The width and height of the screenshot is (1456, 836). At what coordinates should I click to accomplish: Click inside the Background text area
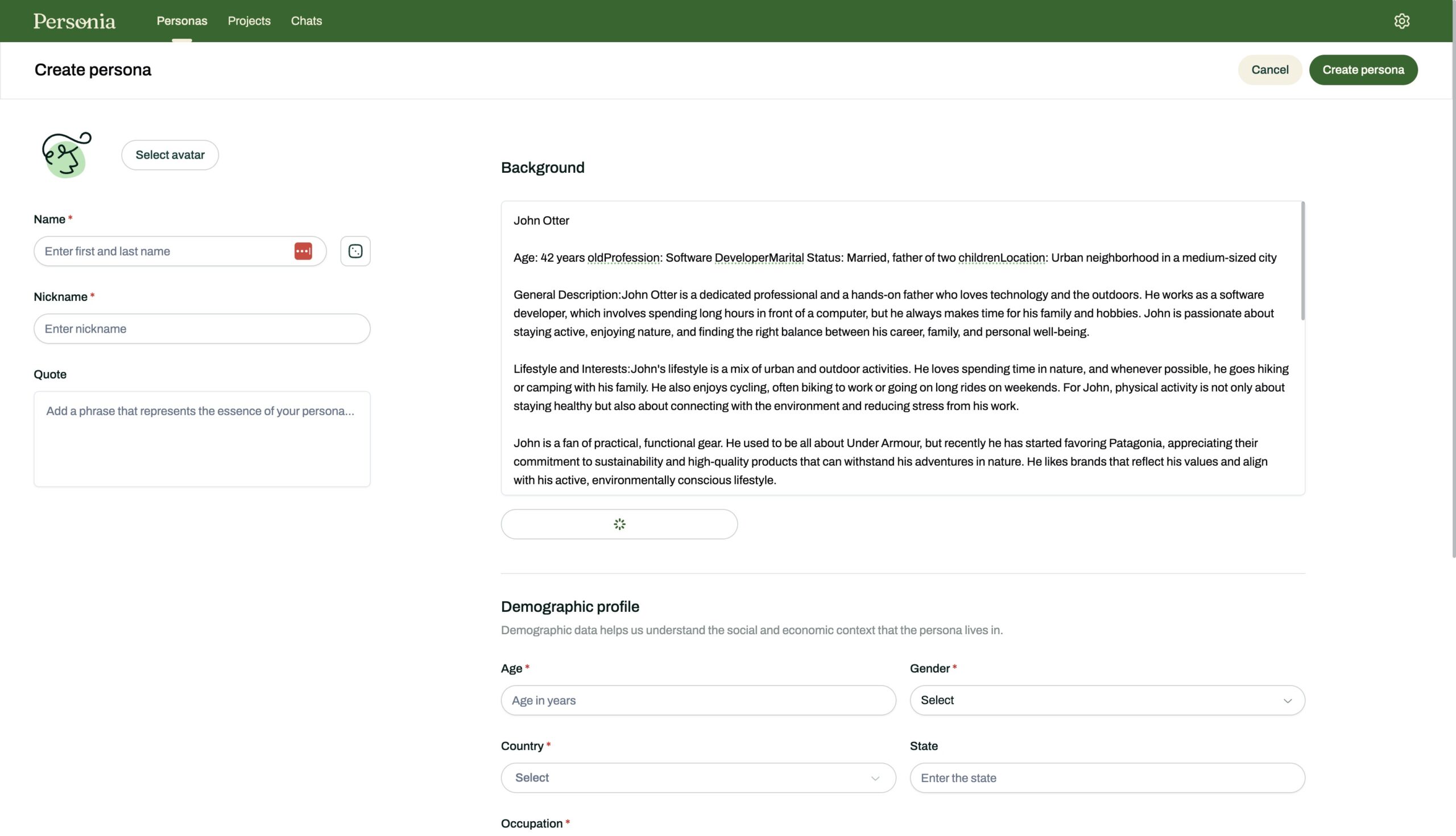coord(903,348)
